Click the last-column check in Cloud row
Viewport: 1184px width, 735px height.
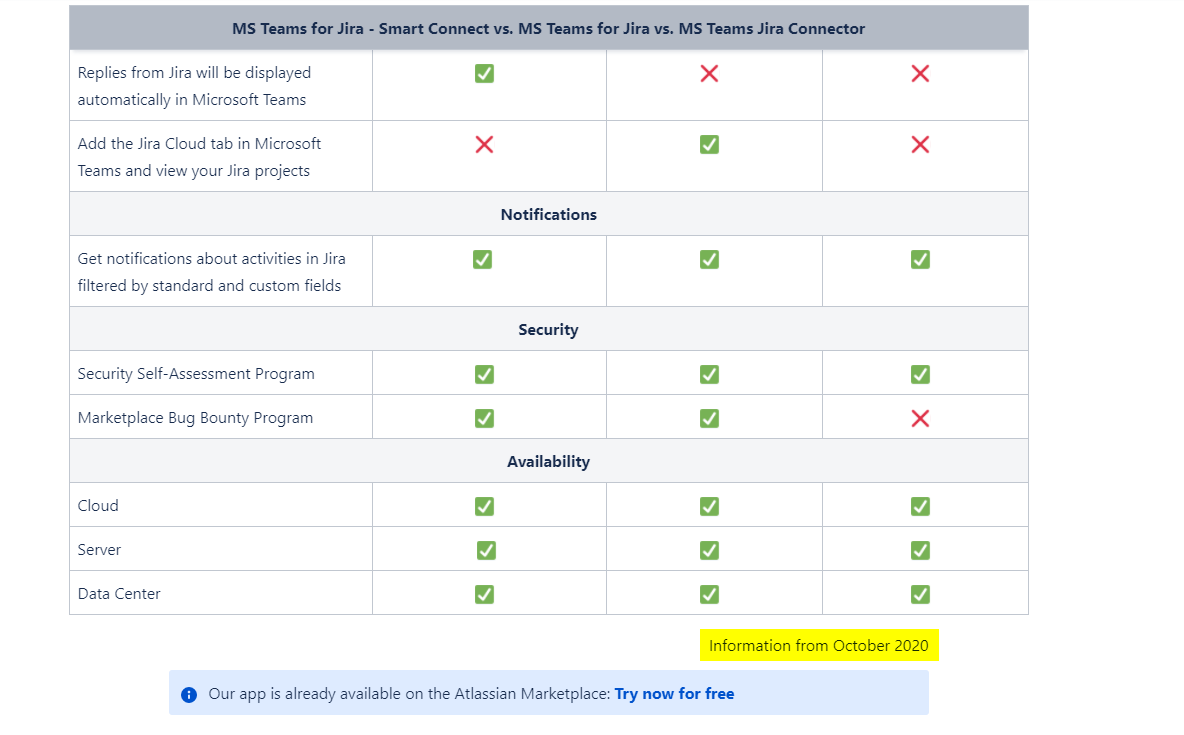point(920,506)
